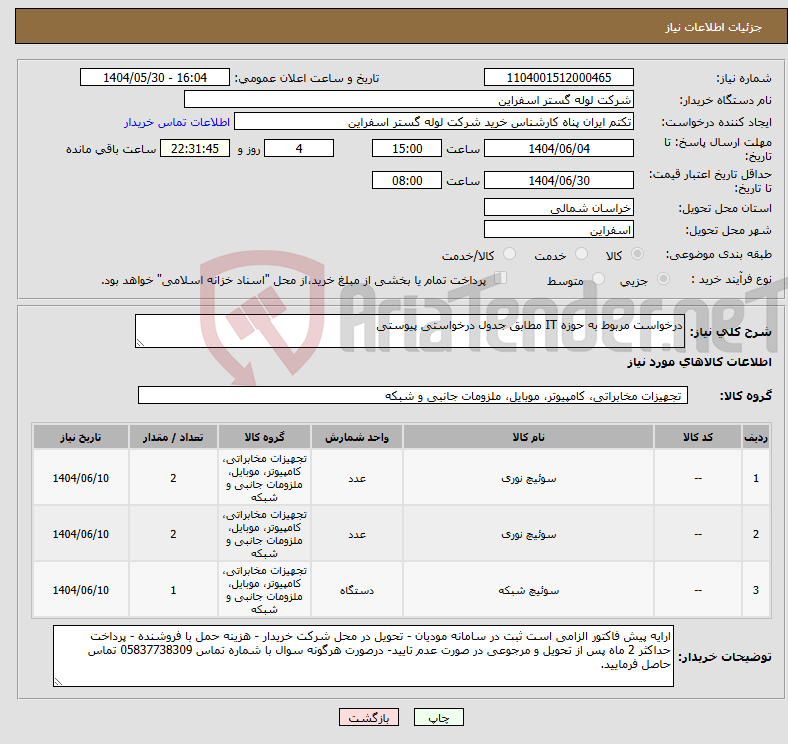Click the price validity date 1404/06/30
This screenshot has width=788, height=744.
click(559, 180)
